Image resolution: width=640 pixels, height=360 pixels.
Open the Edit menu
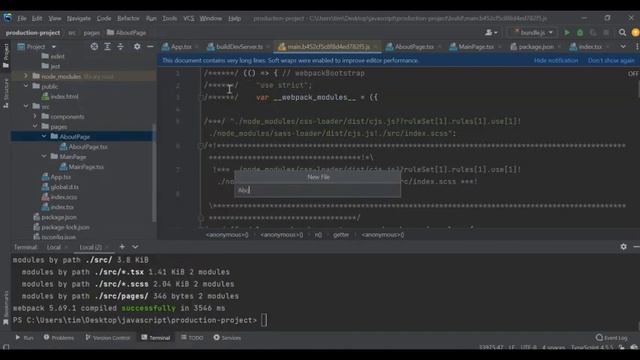pyautogui.click(x=37, y=18)
